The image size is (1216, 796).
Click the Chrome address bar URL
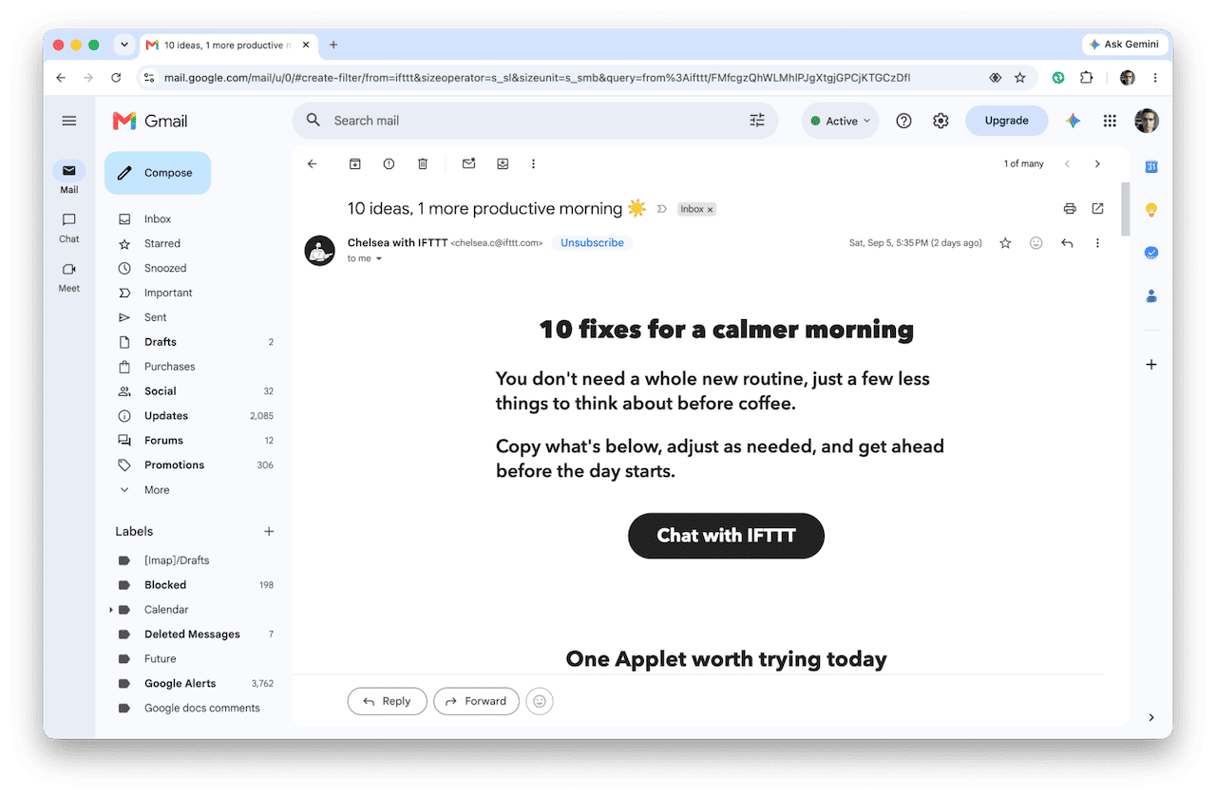pos(537,78)
